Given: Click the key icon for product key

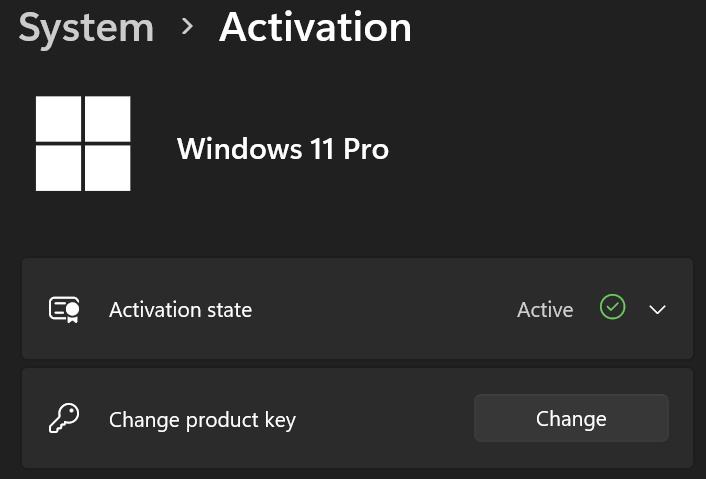Looking at the screenshot, I should (64, 418).
